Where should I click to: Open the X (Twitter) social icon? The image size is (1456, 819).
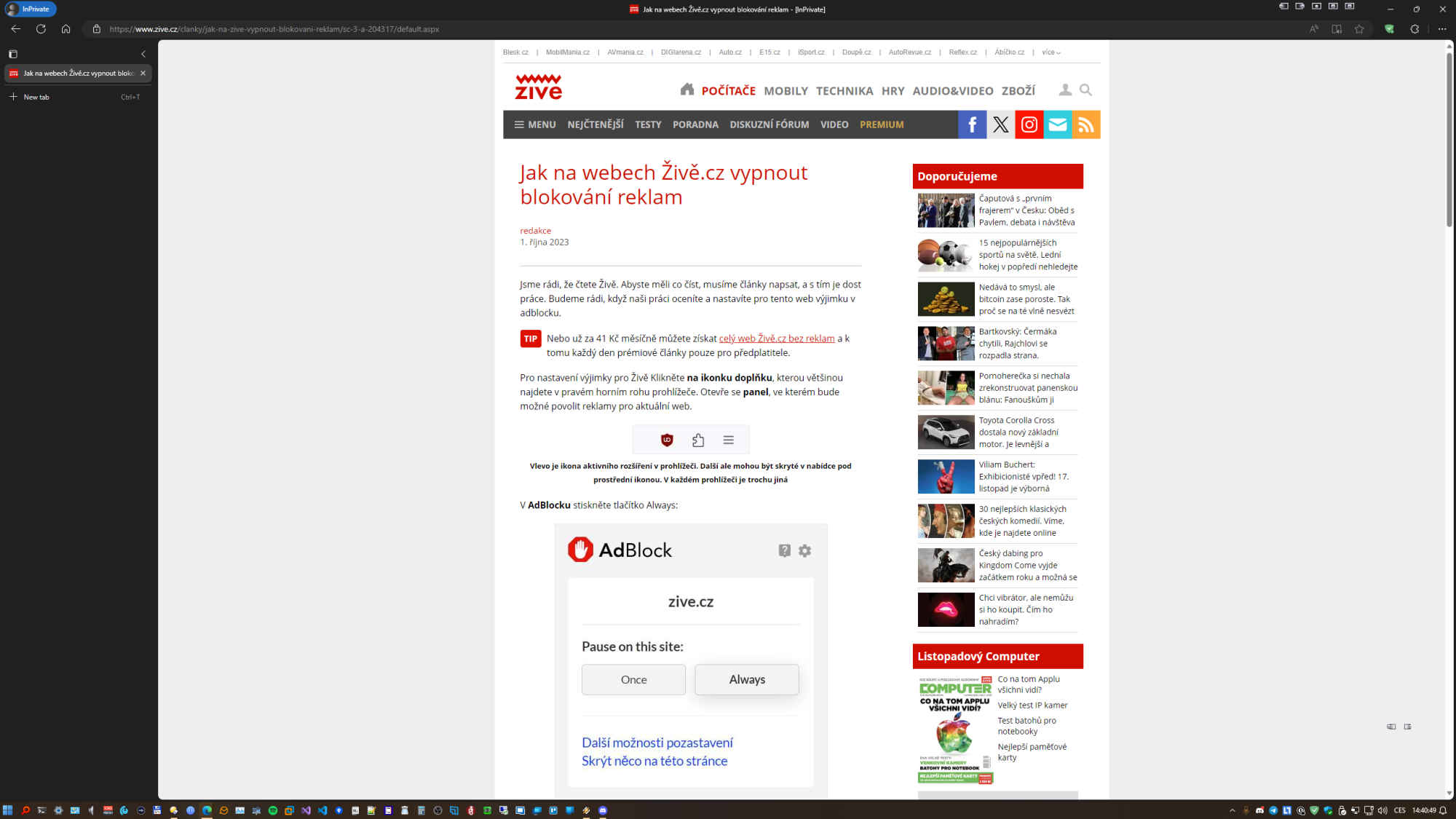pyautogui.click(x=1000, y=124)
